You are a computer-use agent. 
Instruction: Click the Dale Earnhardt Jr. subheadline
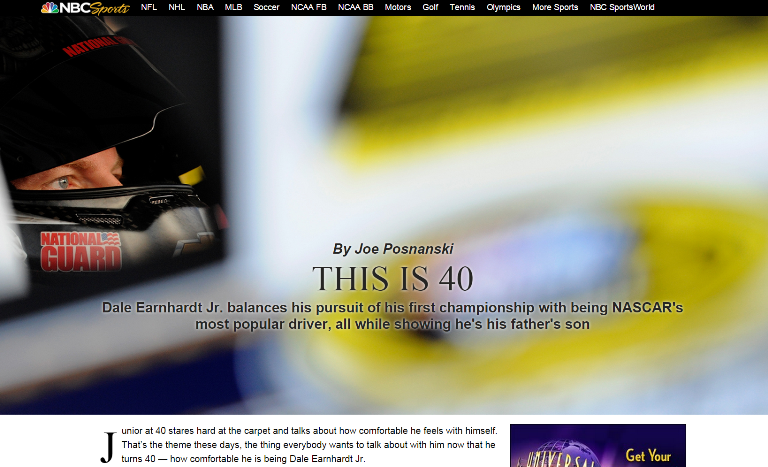click(392, 316)
